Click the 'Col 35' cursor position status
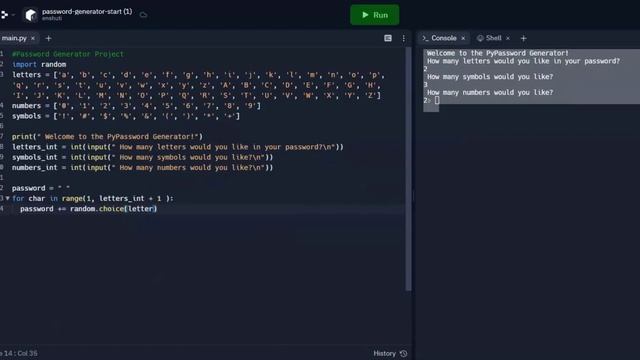Viewport: 640px width, 360px height. tap(28, 353)
